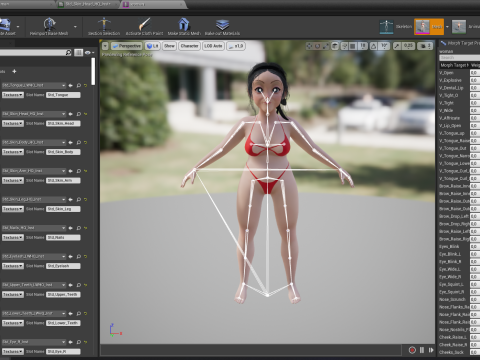The height and width of the screenshot is (360, 480).
Task: Toggle grid snapping in viewport toolbar
Action: [352, 46]
